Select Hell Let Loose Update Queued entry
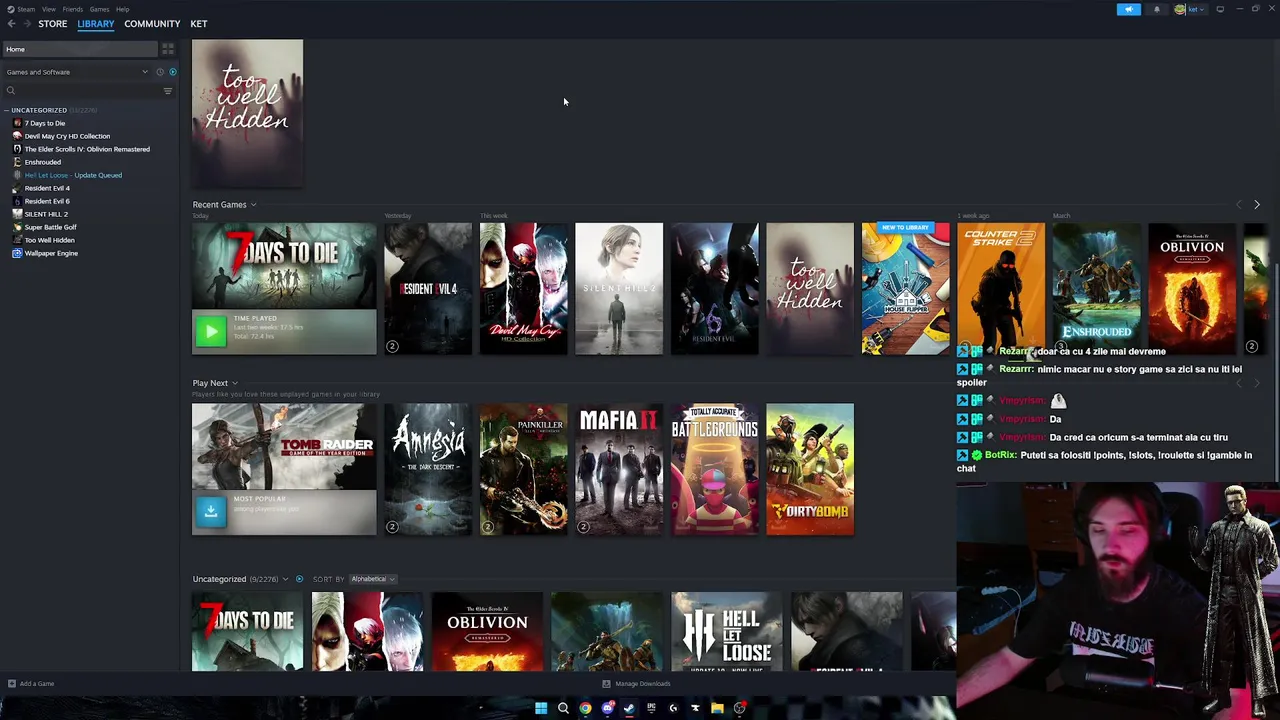1280x720 pixels. pos(73,175)
